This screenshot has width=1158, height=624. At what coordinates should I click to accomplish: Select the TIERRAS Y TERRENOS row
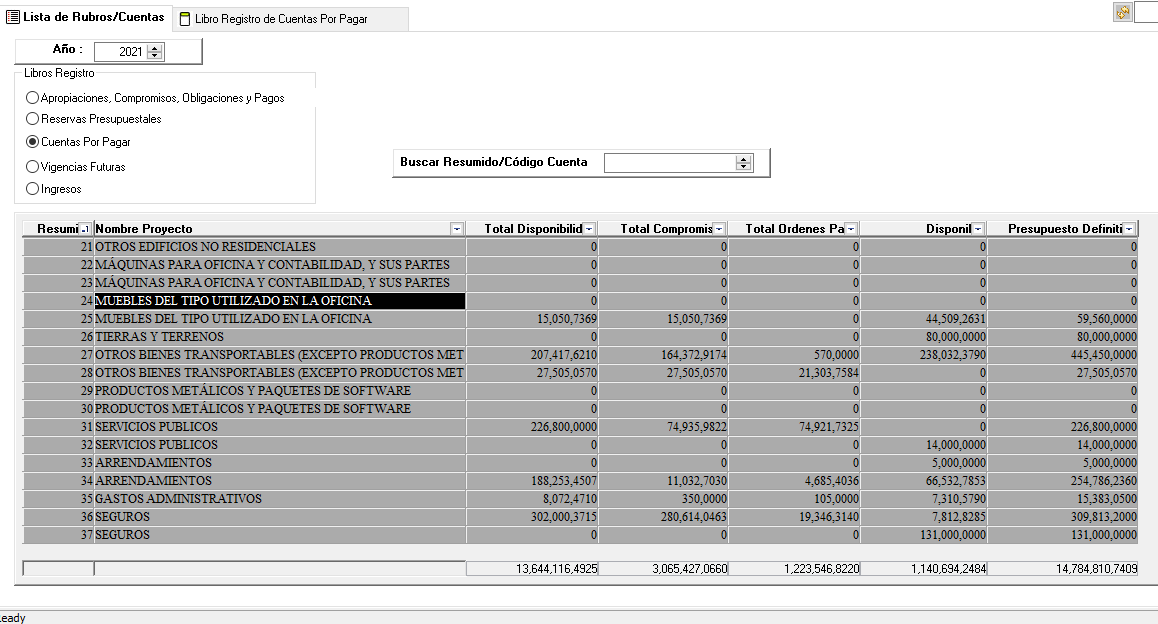click(159, 337)
